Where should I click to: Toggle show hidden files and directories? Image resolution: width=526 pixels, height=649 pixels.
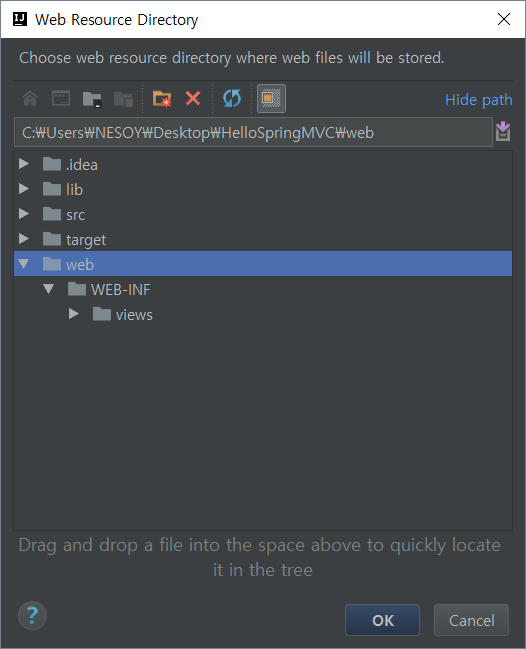pyautogui.click(x=271, y=99)
